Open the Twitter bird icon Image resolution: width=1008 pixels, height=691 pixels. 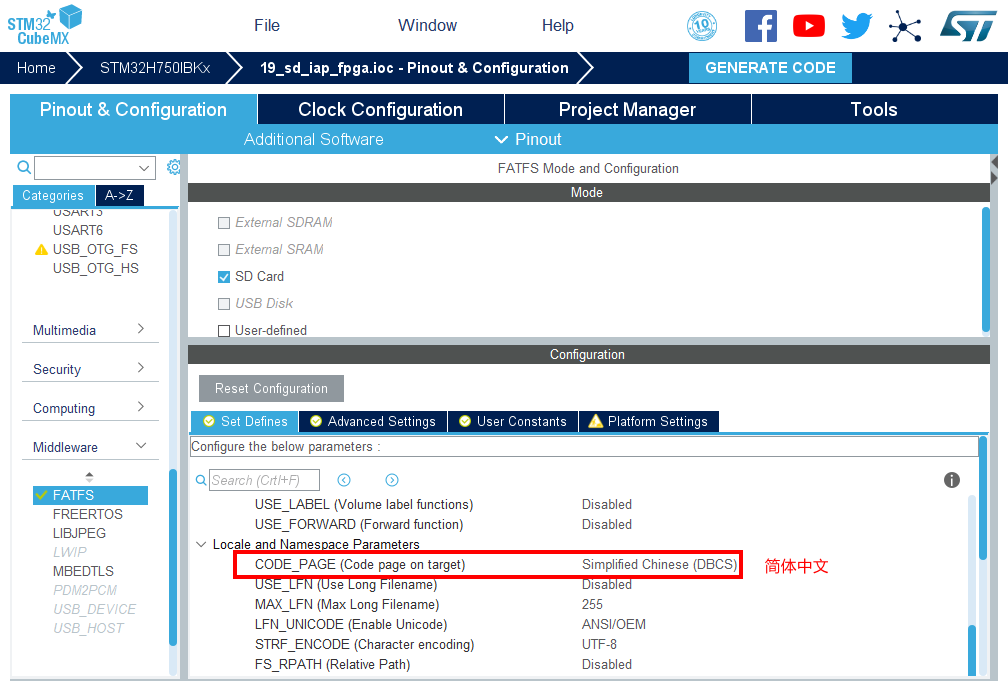pyautogui.click(x=856, y=26)
